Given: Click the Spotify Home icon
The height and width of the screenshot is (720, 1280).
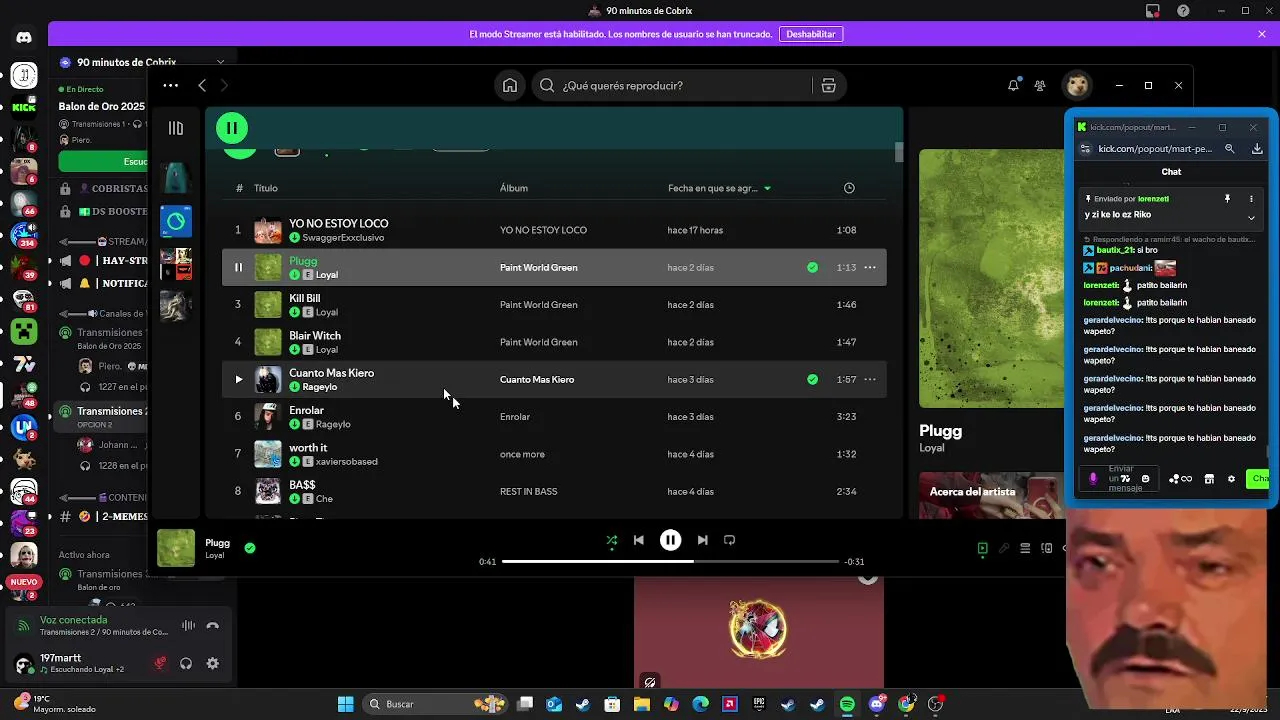Looking at the screenshot, I should click(x=510, y=86).
